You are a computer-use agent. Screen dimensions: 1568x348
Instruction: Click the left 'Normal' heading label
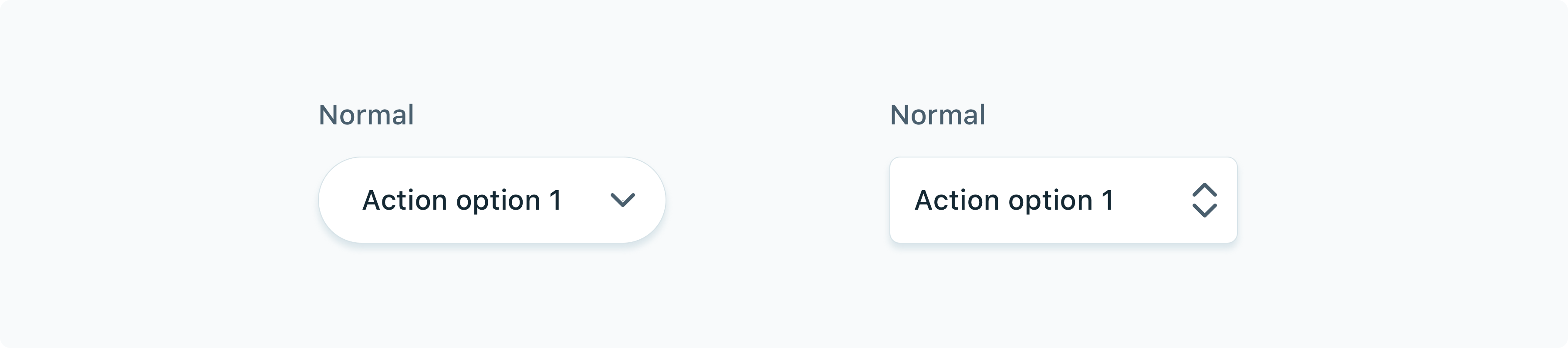[367, 114]
